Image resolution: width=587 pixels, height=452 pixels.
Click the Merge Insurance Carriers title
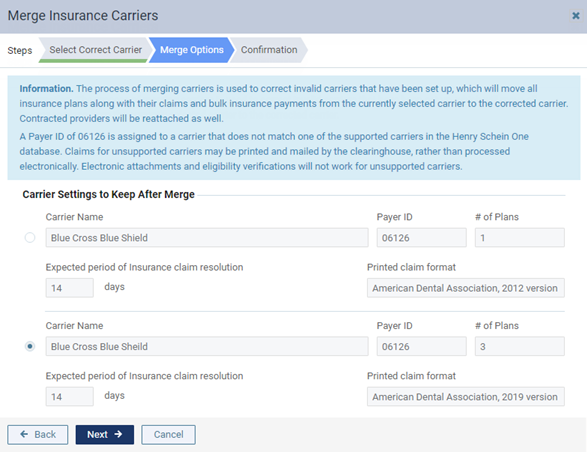tap(83, 16)
